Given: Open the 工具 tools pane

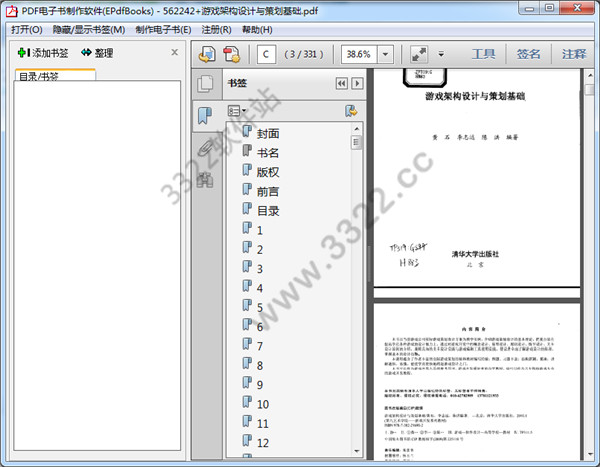Looking at the screenshot, I should [483, 54].
